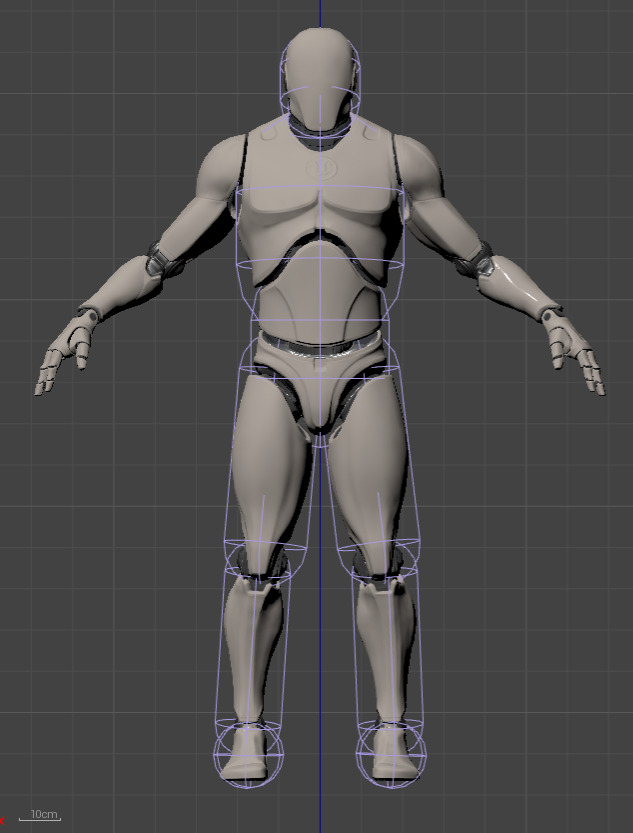Select the screen-right calf collision capsule

388,648
